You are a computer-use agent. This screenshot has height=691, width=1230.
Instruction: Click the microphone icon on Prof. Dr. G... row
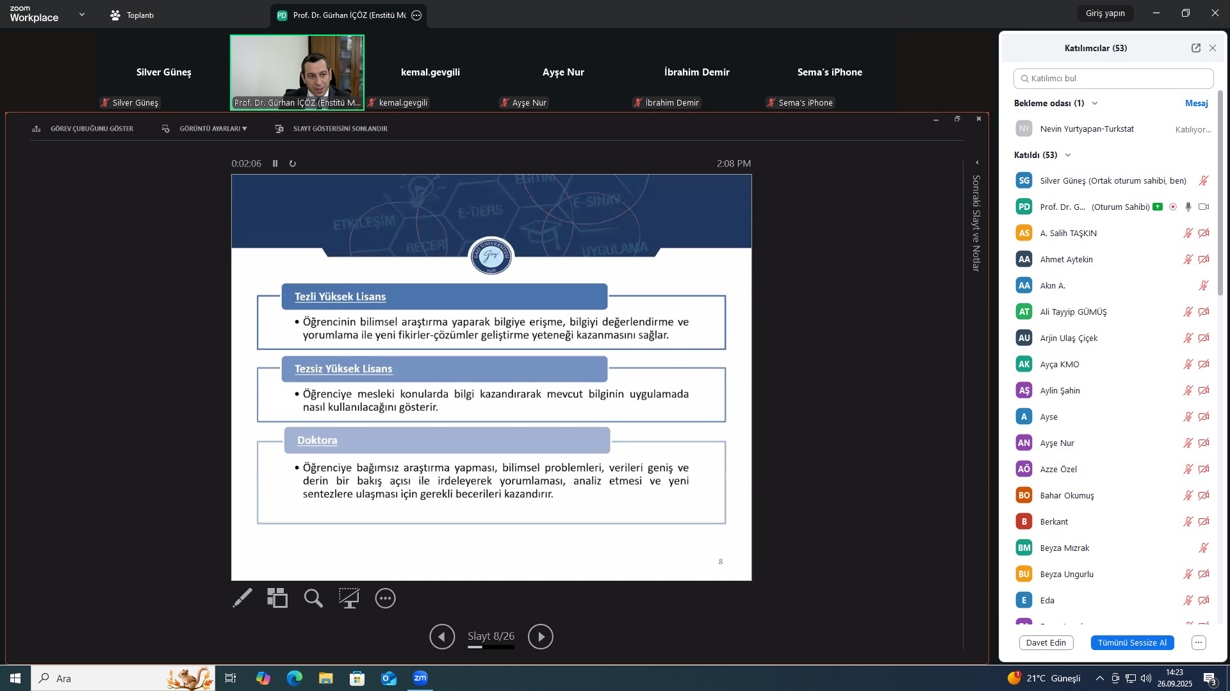pyautogui.click(x=1188, y=207)
